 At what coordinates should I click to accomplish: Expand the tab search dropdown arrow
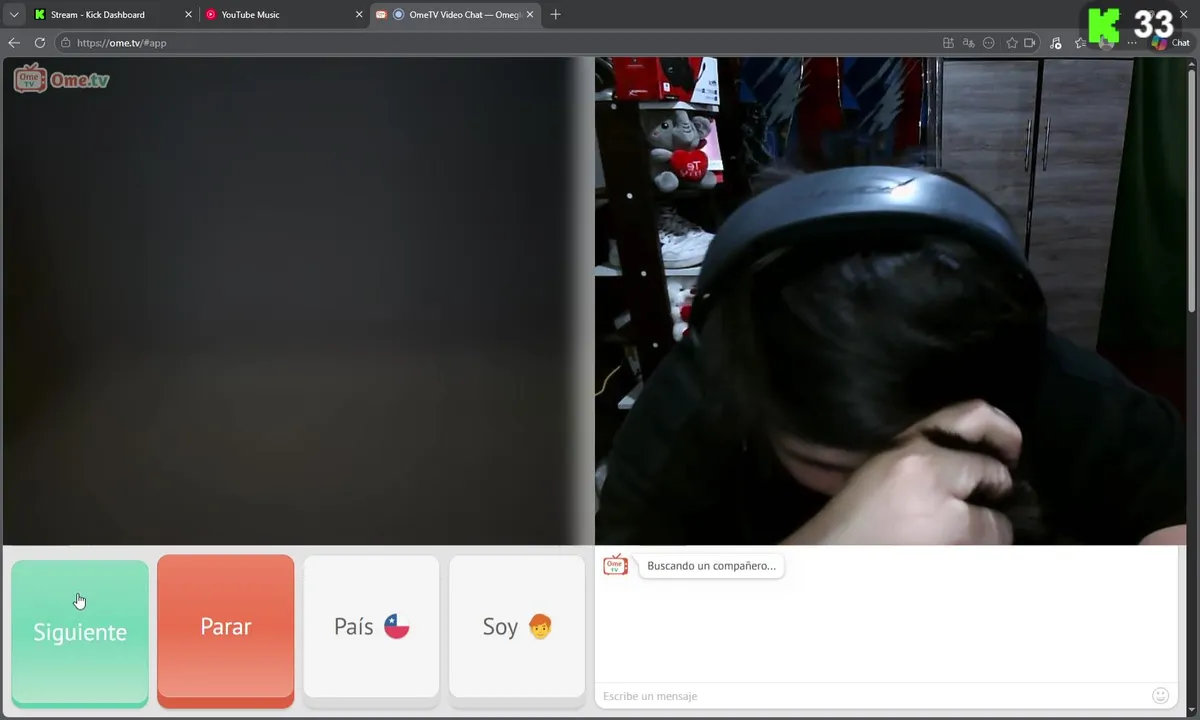click(14, 15)
